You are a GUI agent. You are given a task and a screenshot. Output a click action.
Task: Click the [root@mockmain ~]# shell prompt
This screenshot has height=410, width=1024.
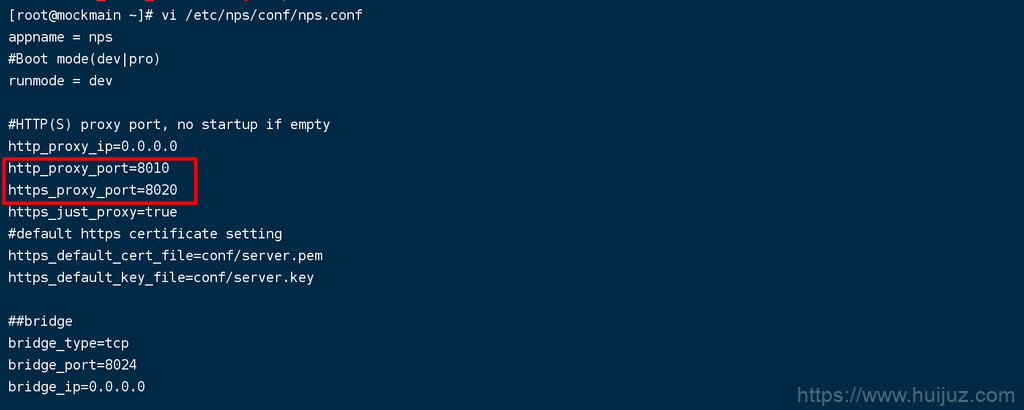(81, 15)
